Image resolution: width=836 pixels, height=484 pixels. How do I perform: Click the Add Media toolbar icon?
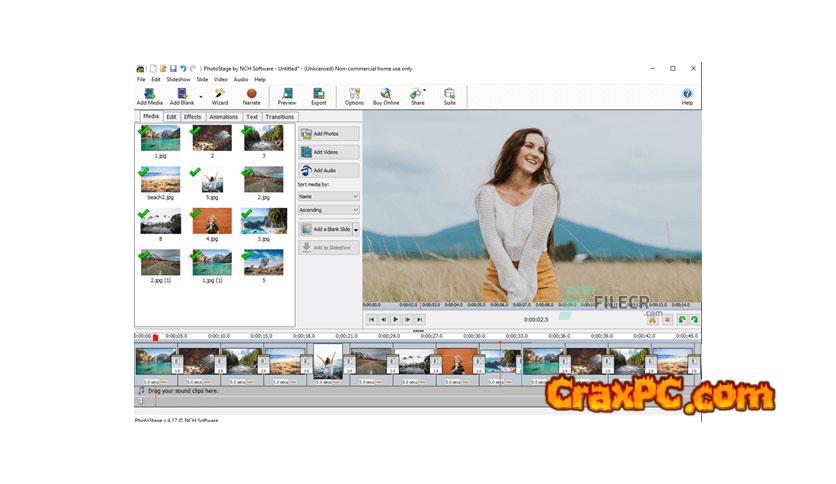pyautogui.click(x=149, y=94)
